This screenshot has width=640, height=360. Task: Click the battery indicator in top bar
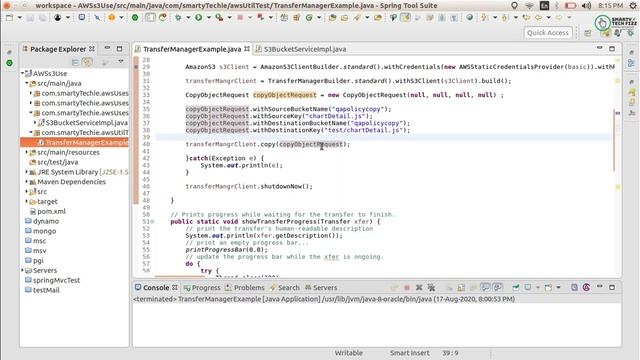coord(571,6)
